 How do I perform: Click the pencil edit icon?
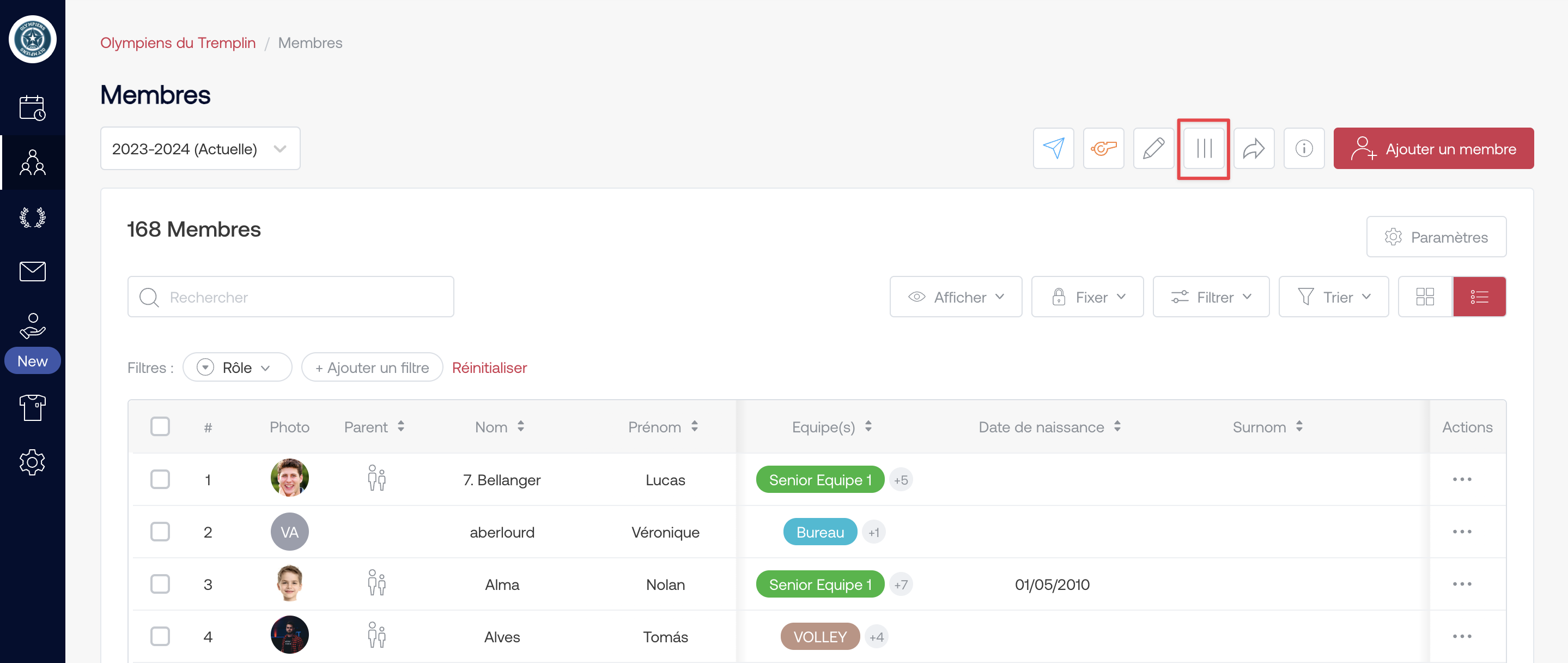1153,148
